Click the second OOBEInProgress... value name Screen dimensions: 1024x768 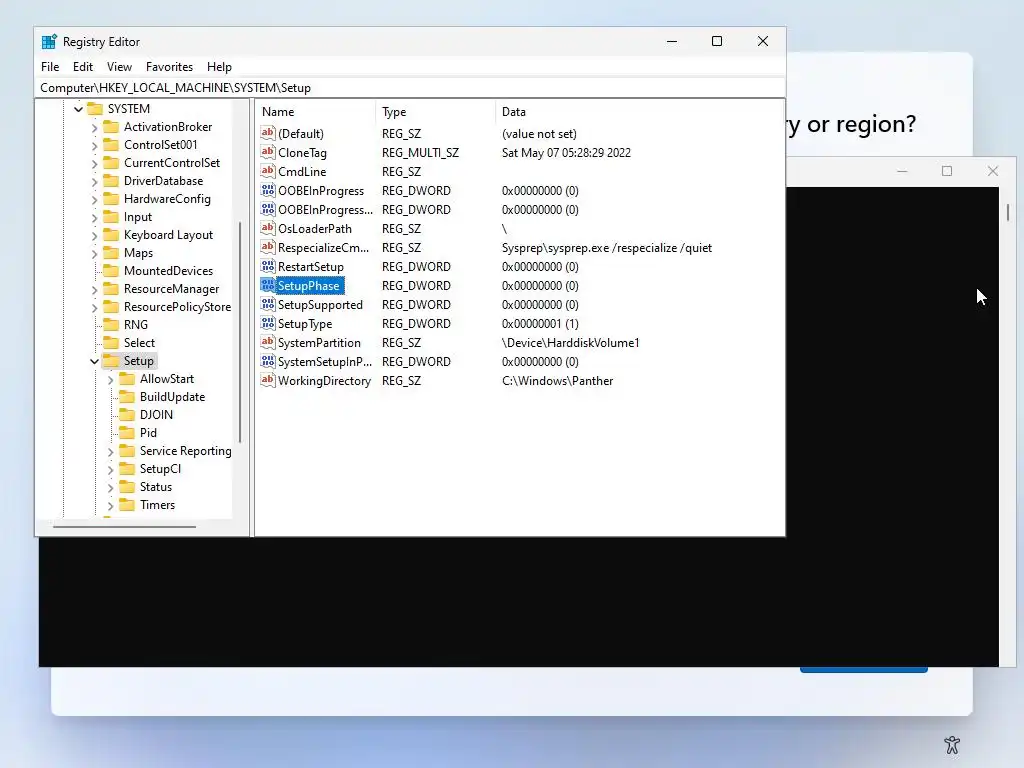[x=325, y=210]
